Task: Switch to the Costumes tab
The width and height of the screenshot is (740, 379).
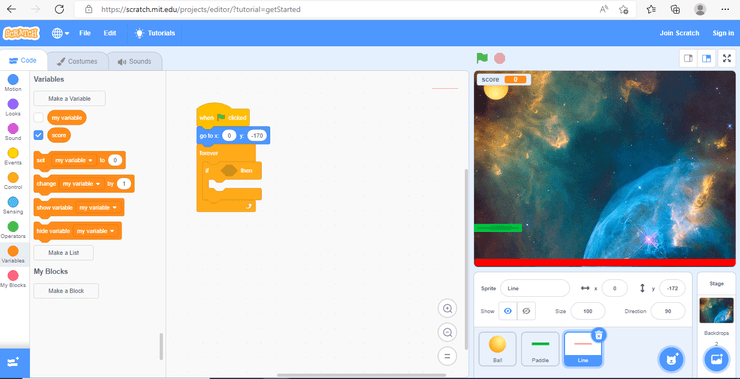Action: click(x=77, y=61)
